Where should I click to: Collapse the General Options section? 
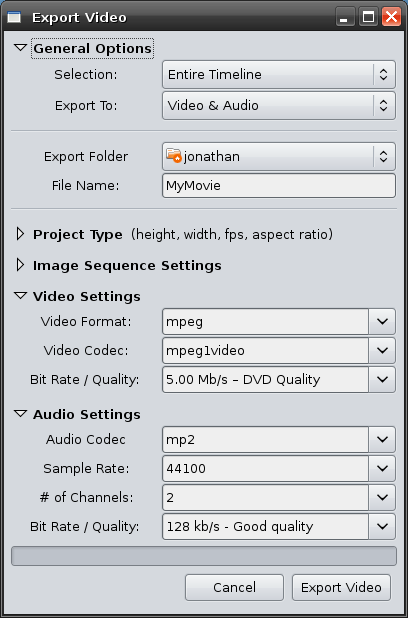click(20, 48)
